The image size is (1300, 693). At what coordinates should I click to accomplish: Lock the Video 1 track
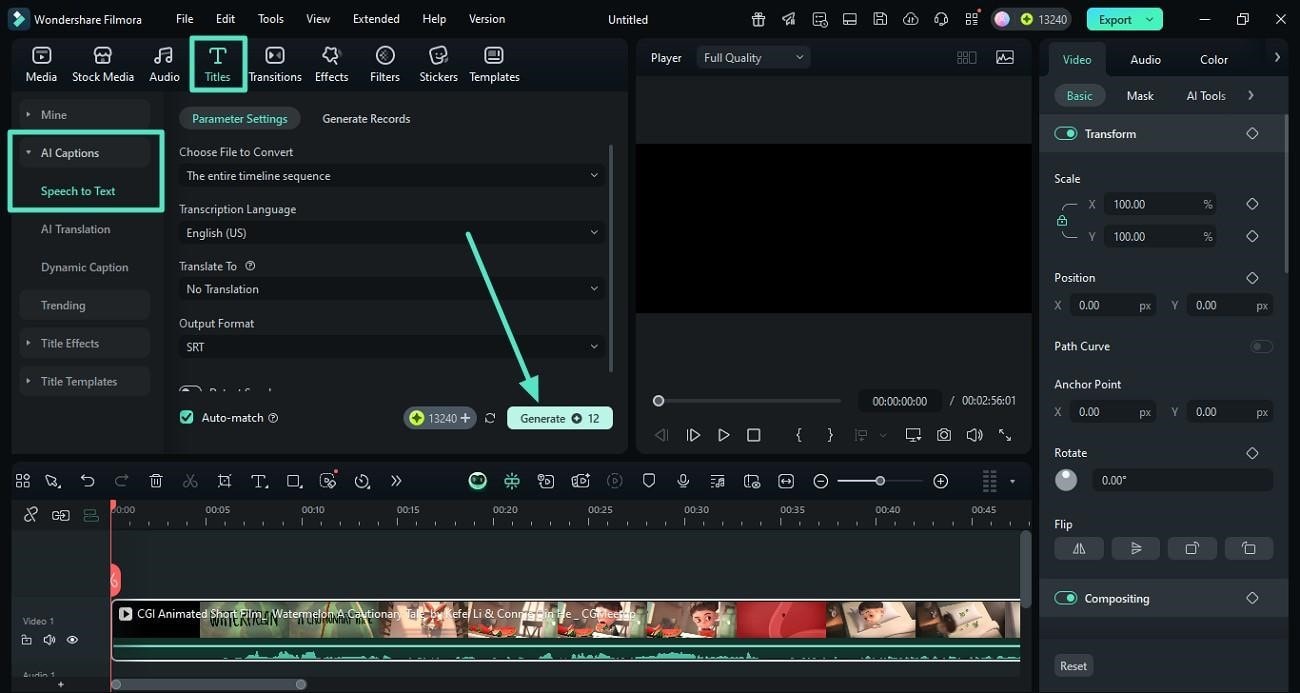click(x=27, y=639)
